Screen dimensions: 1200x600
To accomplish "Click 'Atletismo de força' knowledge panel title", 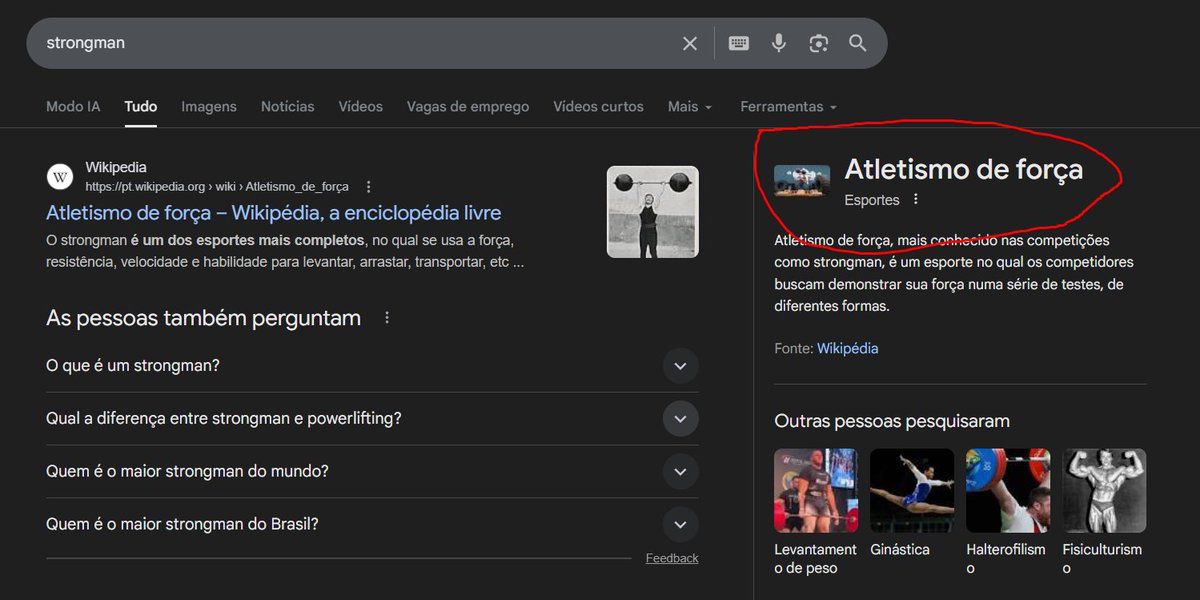I will (964, 169).
